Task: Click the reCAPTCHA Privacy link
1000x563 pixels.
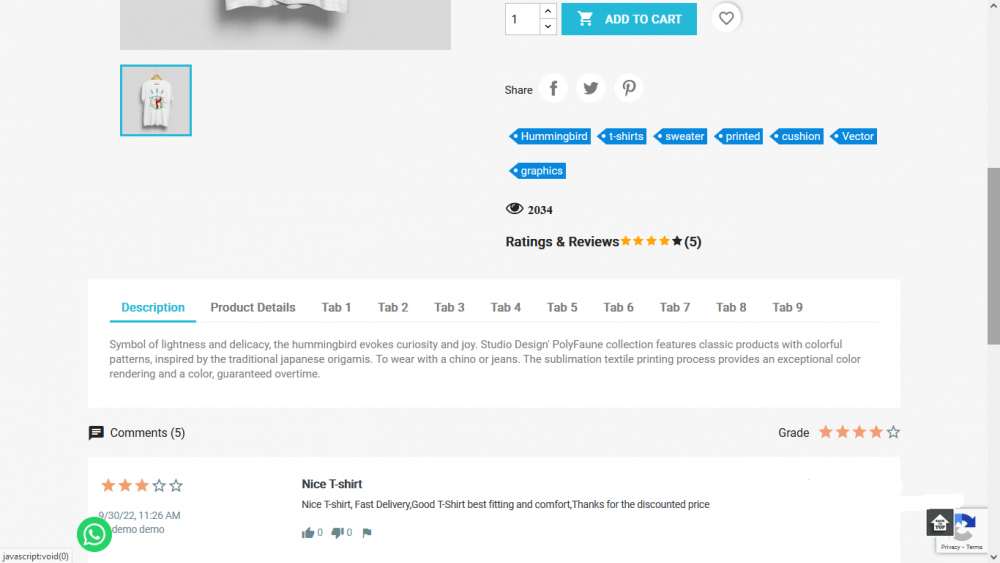Action: point(950,547)
